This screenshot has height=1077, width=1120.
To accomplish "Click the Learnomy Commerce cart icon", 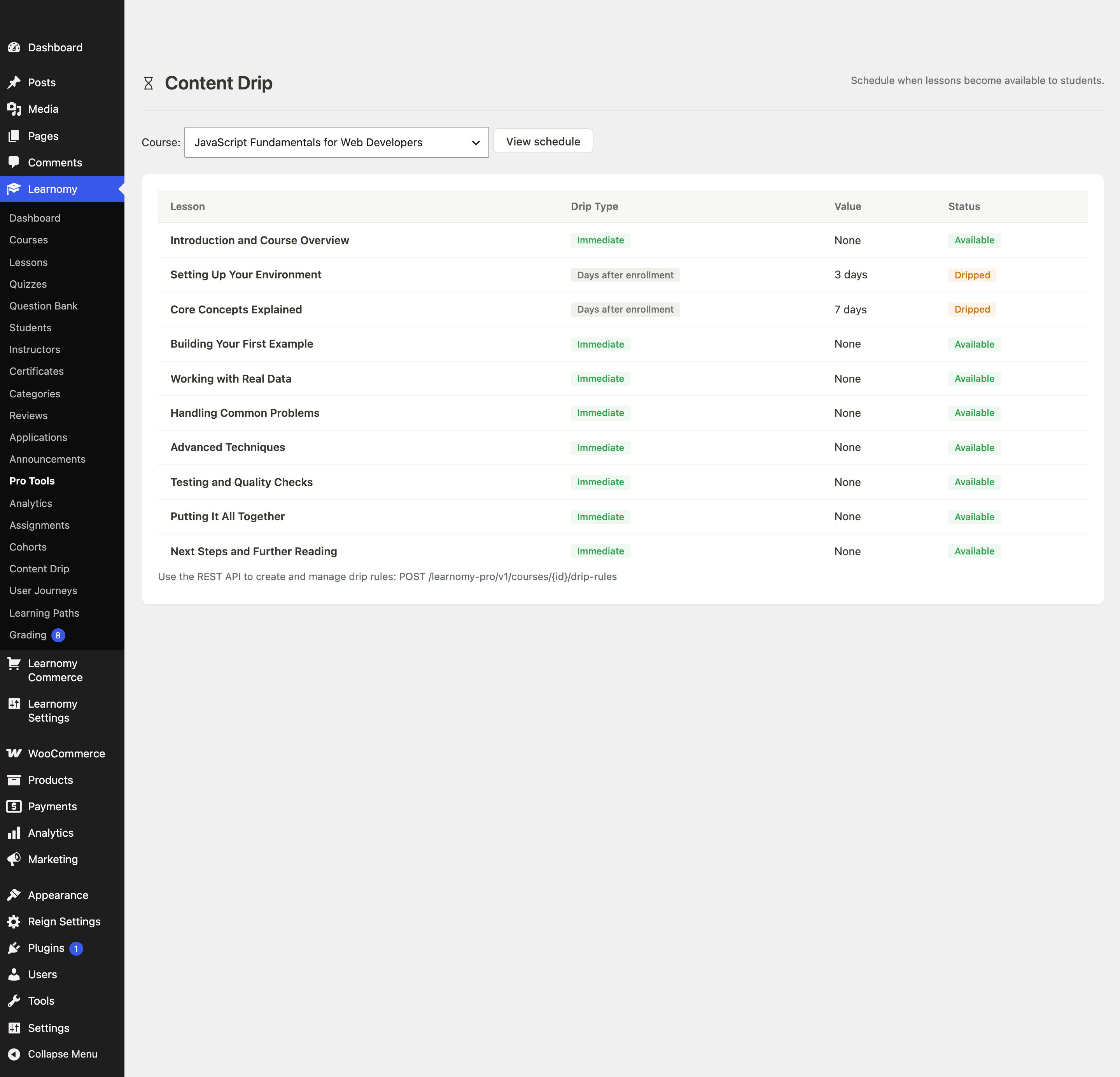I will [14, 663].
